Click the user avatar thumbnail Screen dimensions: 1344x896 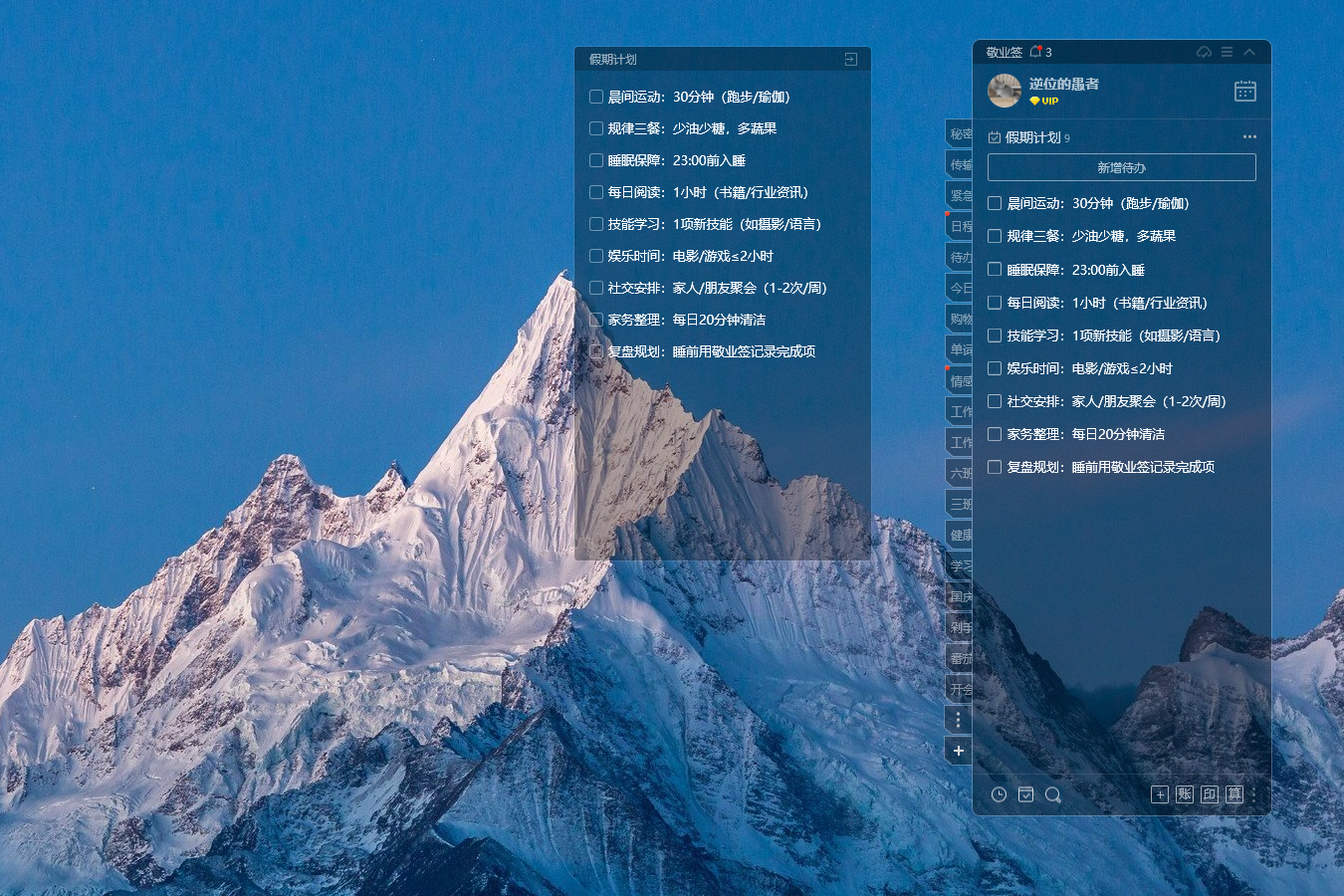[1005, 91]
